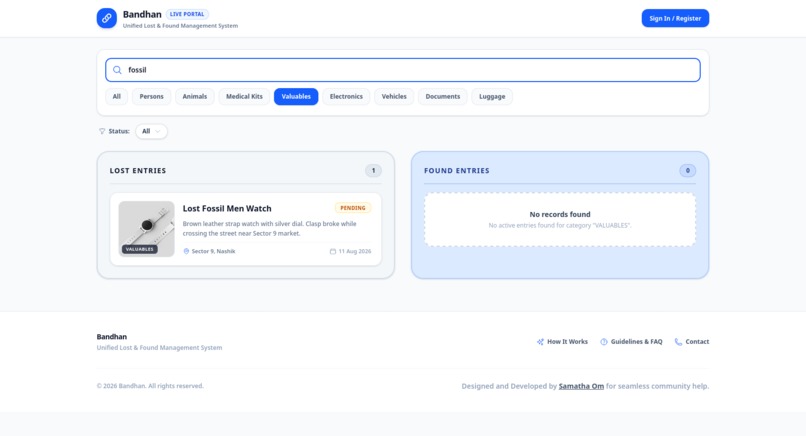Click the Contact phone icon
The image size is (806, 436).
[x=679, y=342]
